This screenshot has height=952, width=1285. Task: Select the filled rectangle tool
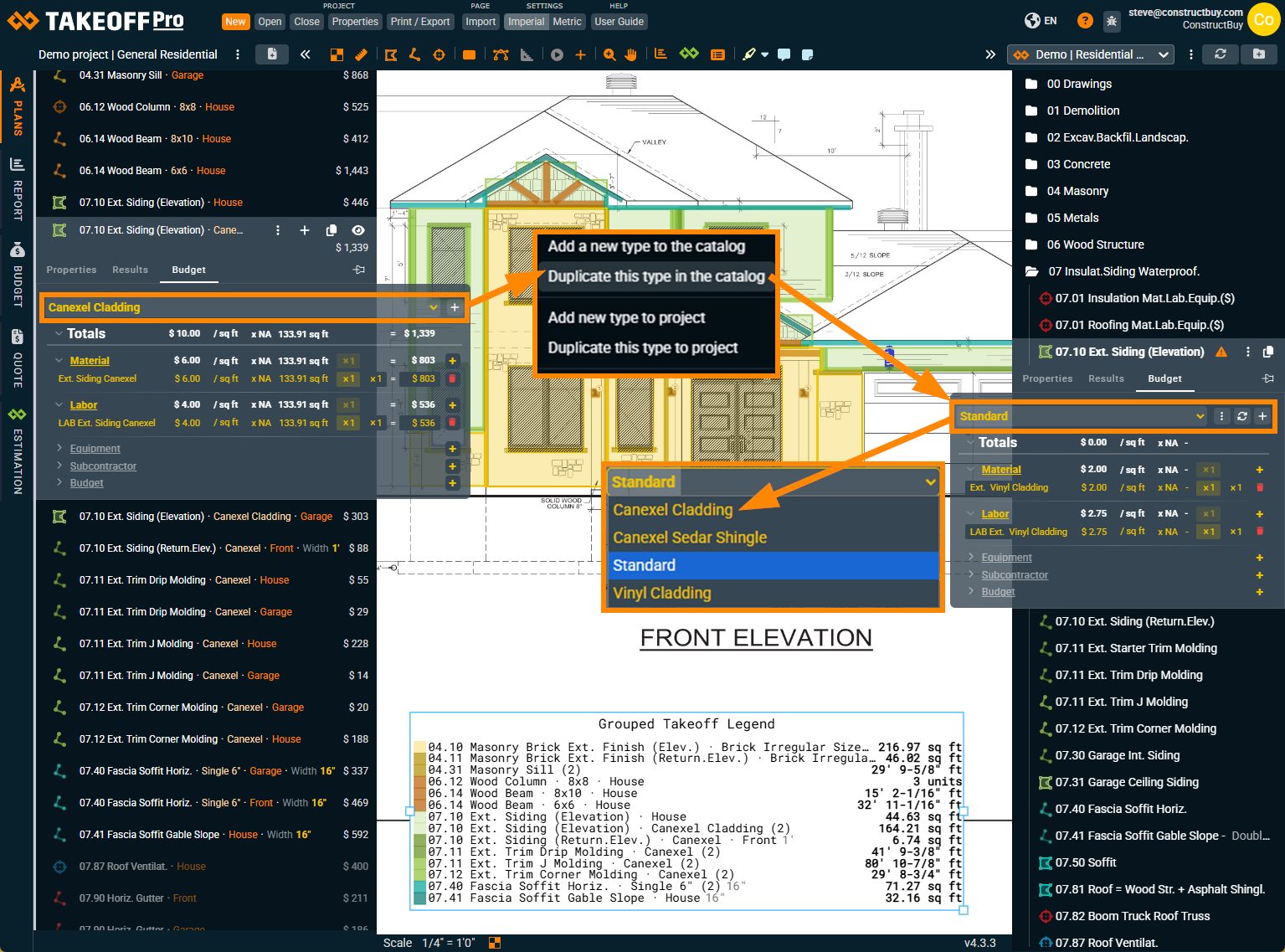(469, 54)
